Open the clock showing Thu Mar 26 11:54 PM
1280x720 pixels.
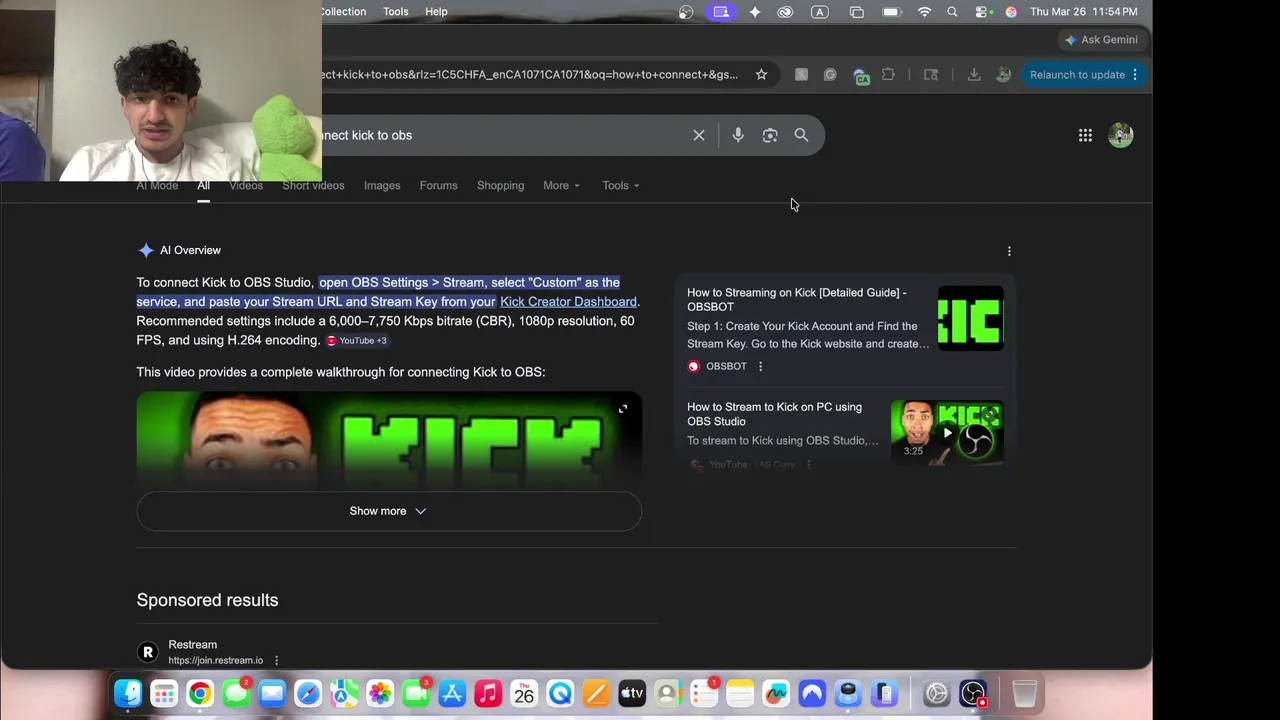point(1083,12)
